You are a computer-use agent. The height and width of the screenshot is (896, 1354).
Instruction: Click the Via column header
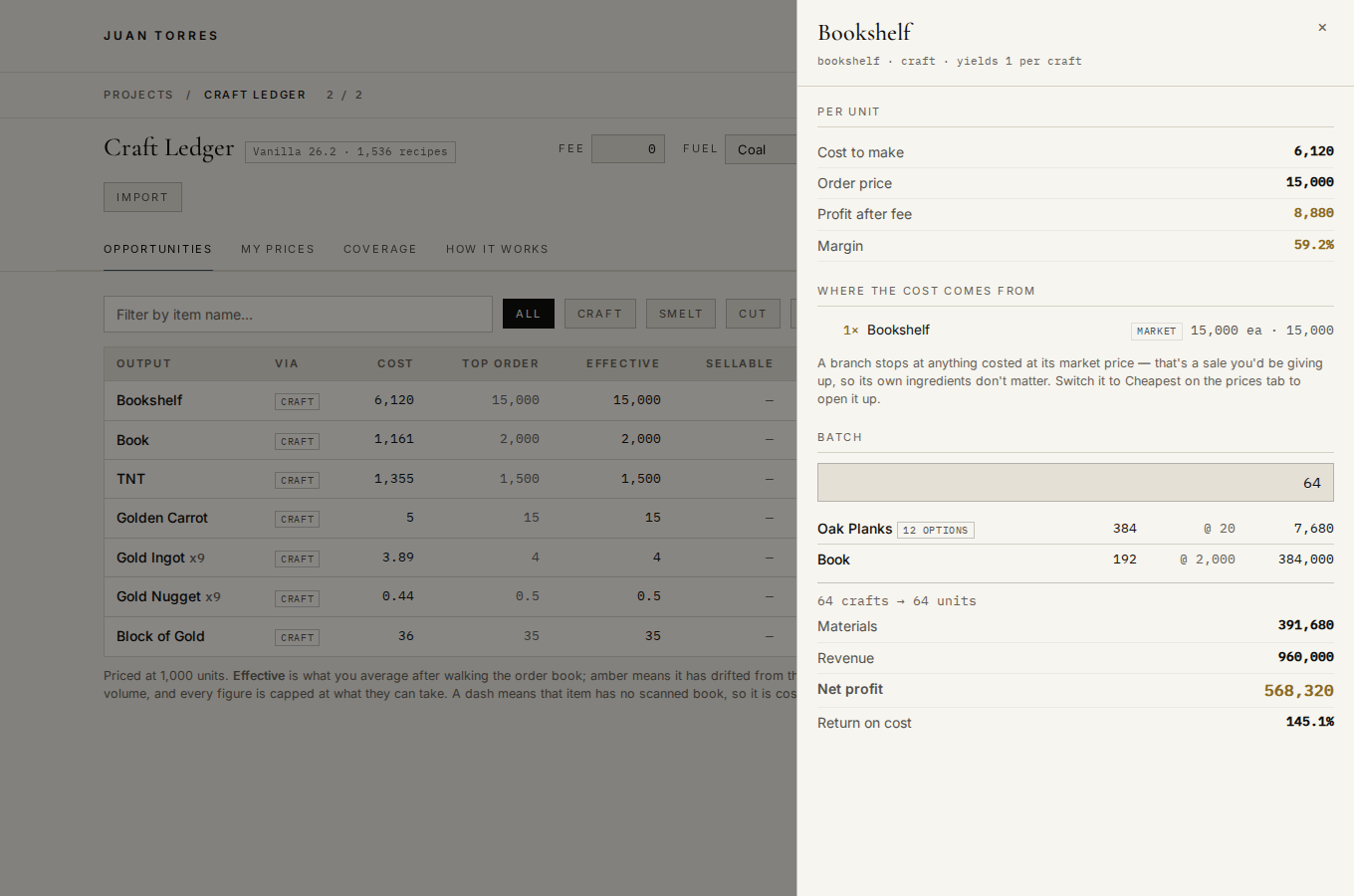287,363
